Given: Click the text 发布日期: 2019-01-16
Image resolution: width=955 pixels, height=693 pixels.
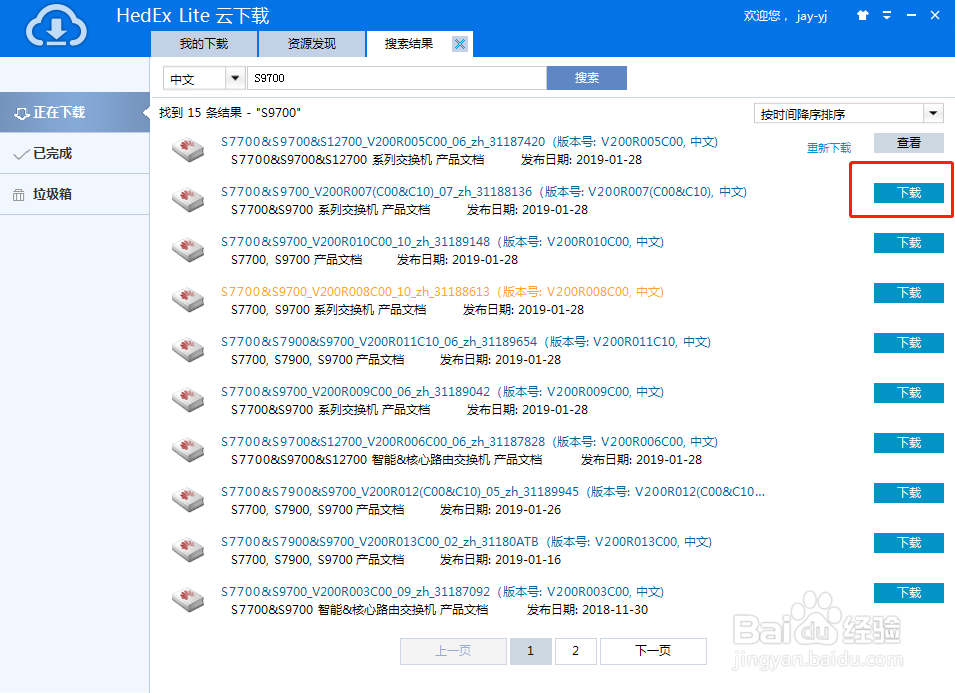Looking at the screenshot, I should pyautogui.click(x=501, y=560).
